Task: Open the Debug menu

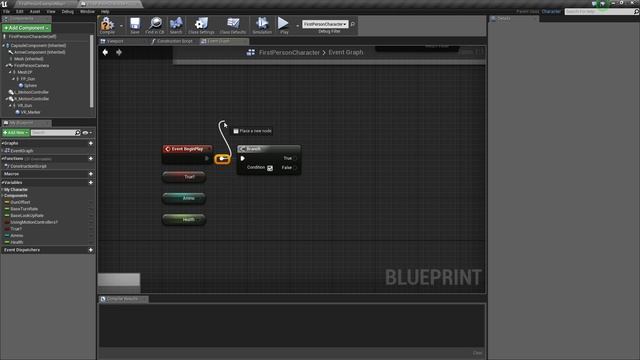Action: [67, 11]
